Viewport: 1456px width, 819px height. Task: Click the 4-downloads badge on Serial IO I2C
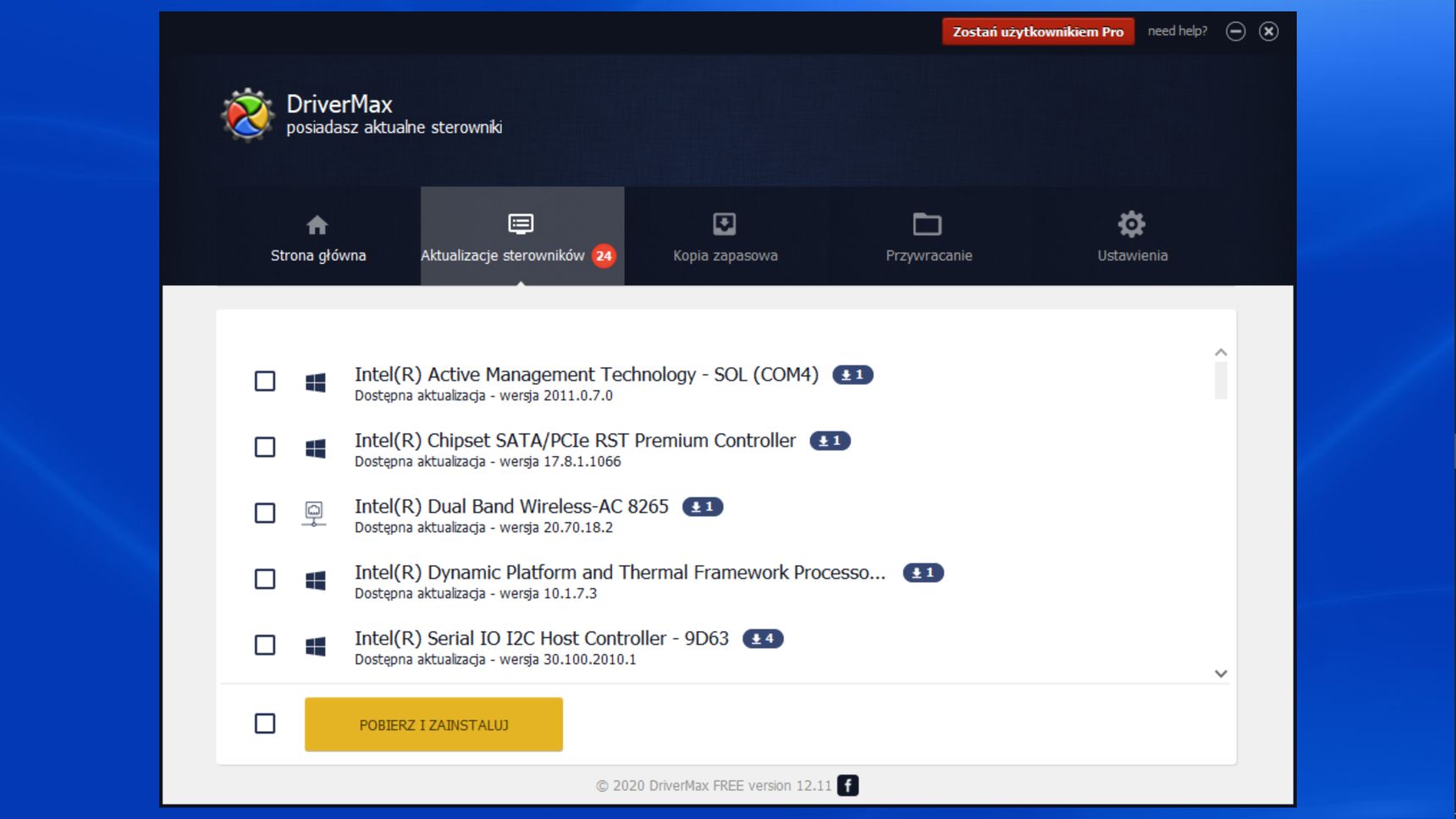coord(763,639)
